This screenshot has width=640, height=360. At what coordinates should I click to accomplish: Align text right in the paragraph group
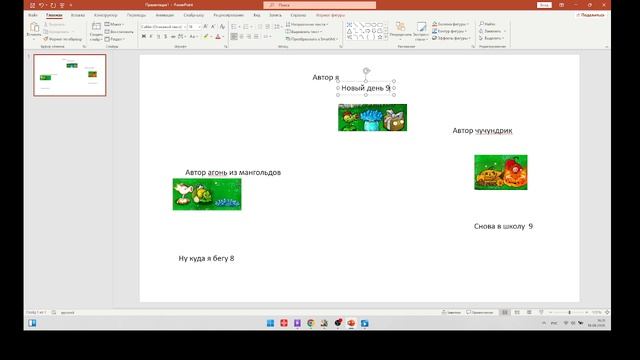[x=249, y=37]
